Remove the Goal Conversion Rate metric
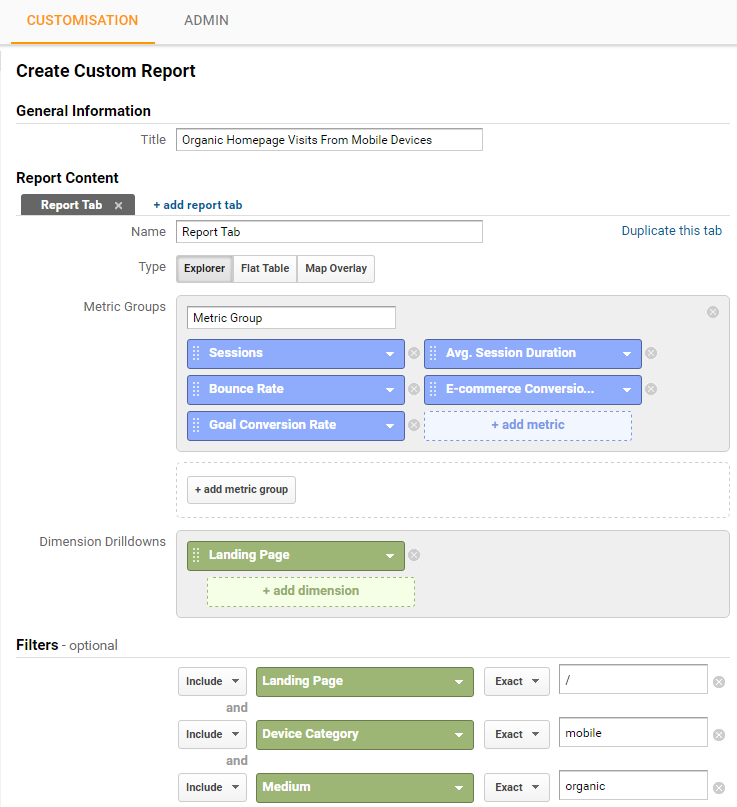The width and height of the screenshot is (737, 807). pos(414,425)
